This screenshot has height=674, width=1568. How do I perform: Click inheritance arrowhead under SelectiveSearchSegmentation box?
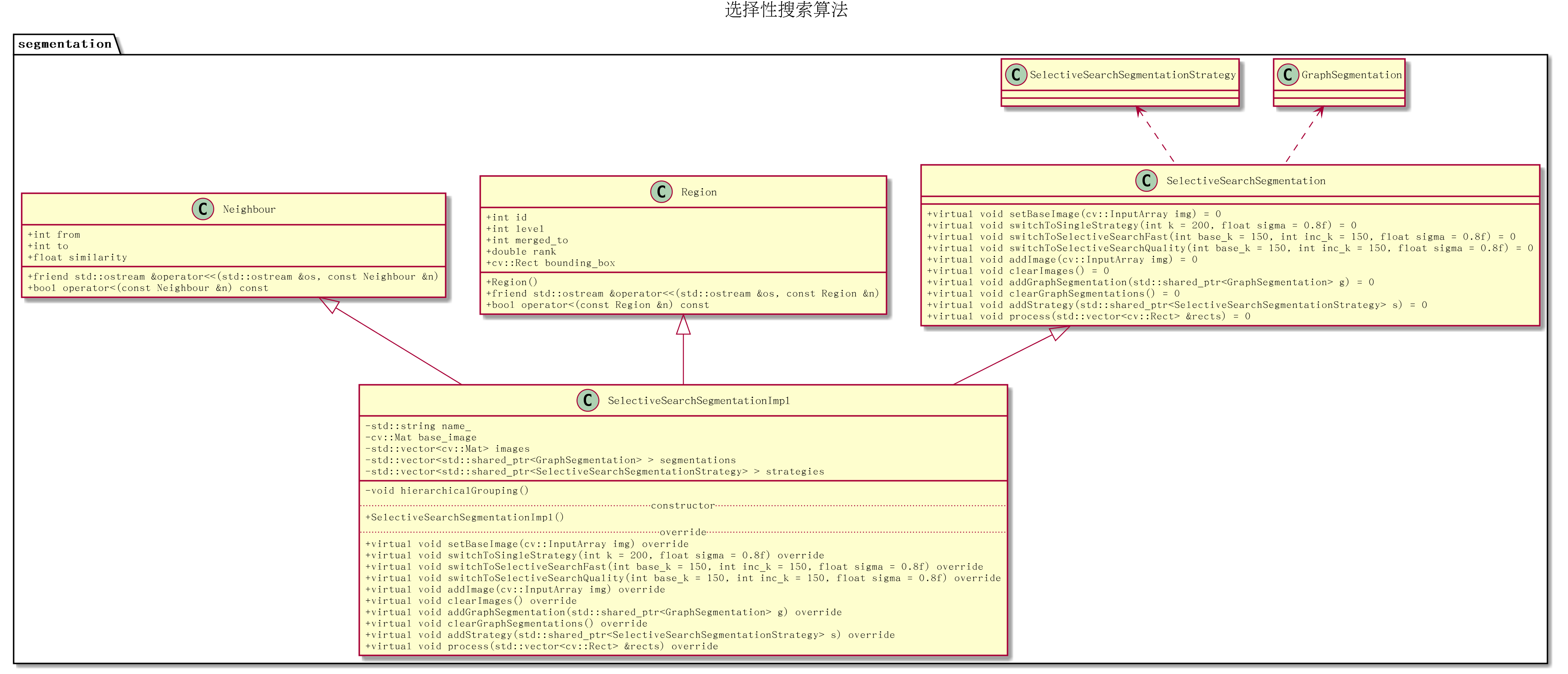(1059, 332)
